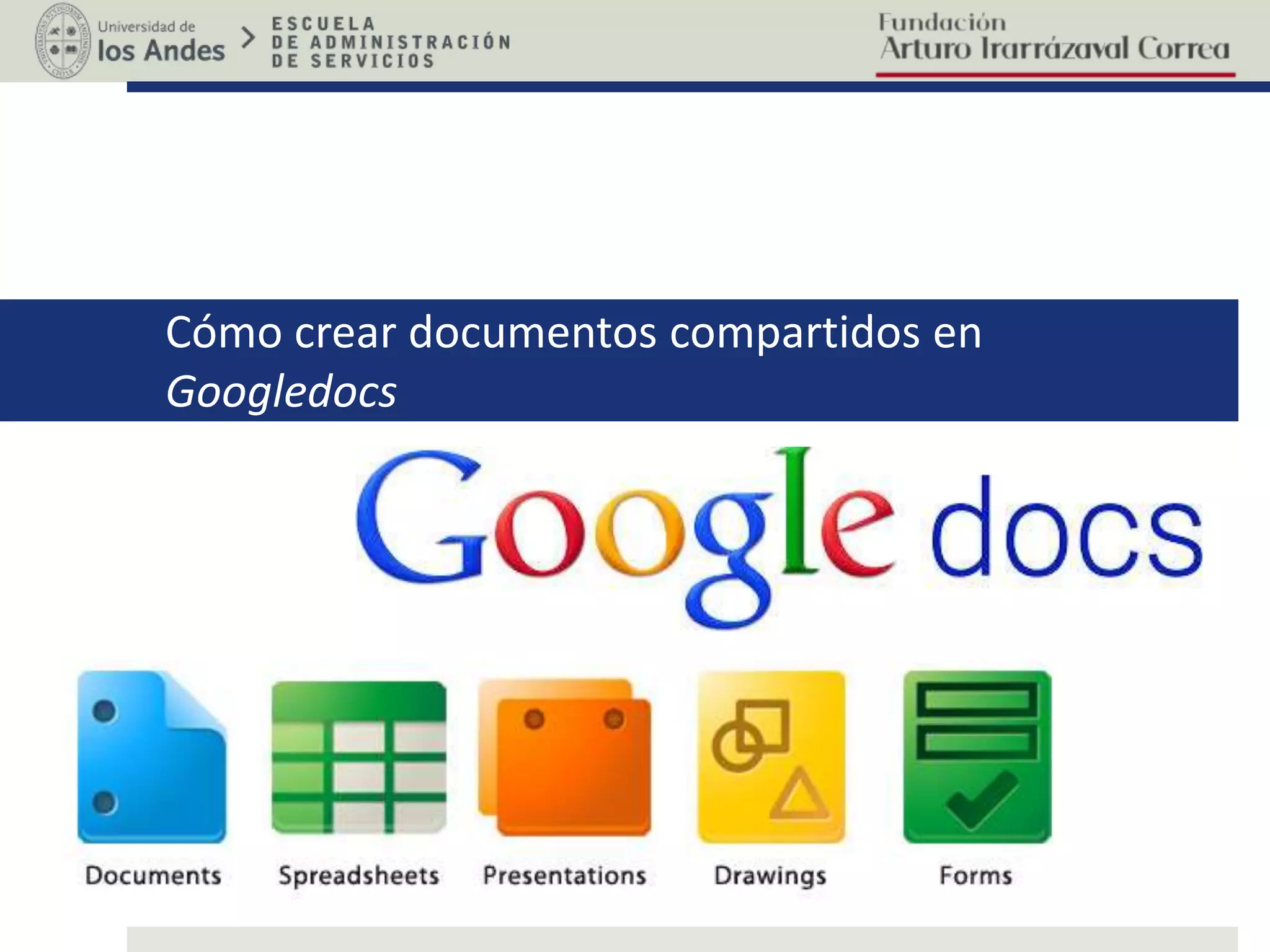The image size is (1270, 952).
Task: Click the chevron arrow beside los Andes
Action: (x=248, y=38)
